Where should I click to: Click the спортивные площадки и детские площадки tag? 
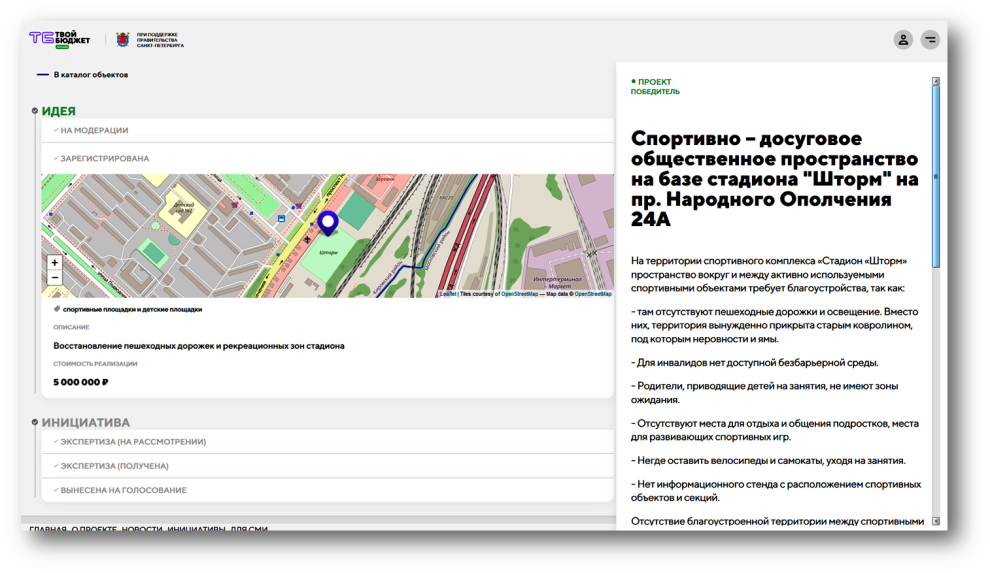133,309
